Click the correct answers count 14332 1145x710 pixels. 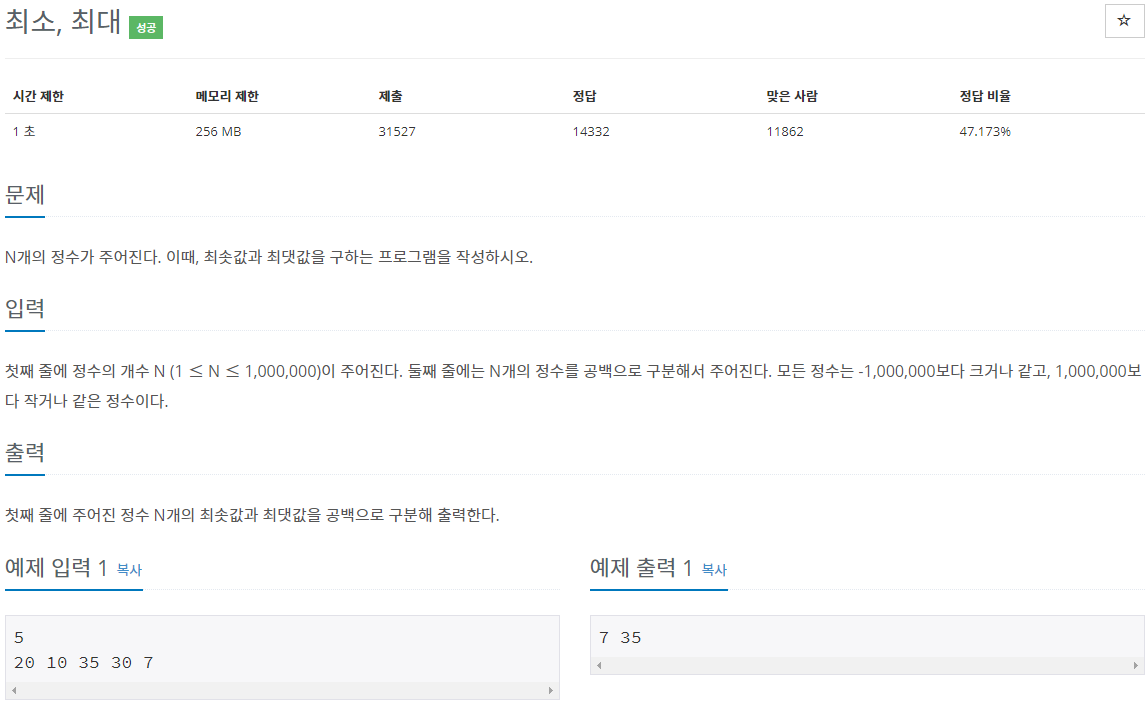point(591,131)
